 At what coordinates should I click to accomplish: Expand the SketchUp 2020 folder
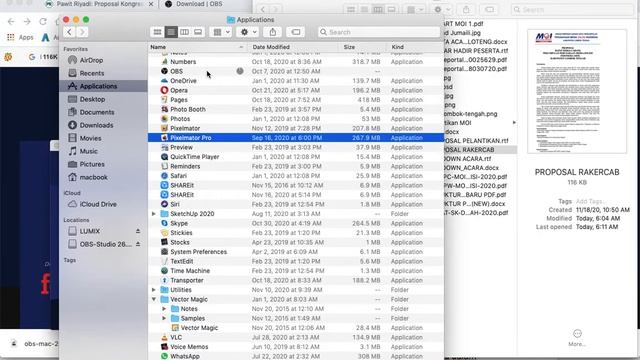click(154, 214)
